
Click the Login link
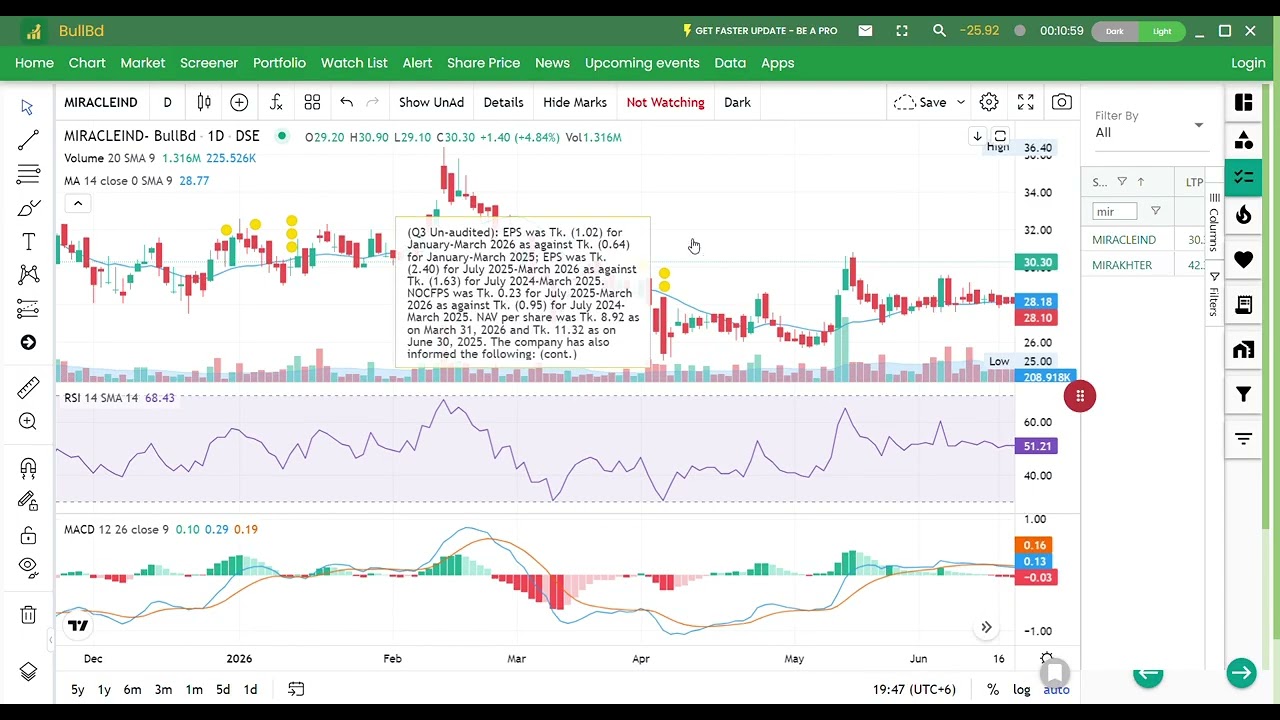coord(1248,63)
